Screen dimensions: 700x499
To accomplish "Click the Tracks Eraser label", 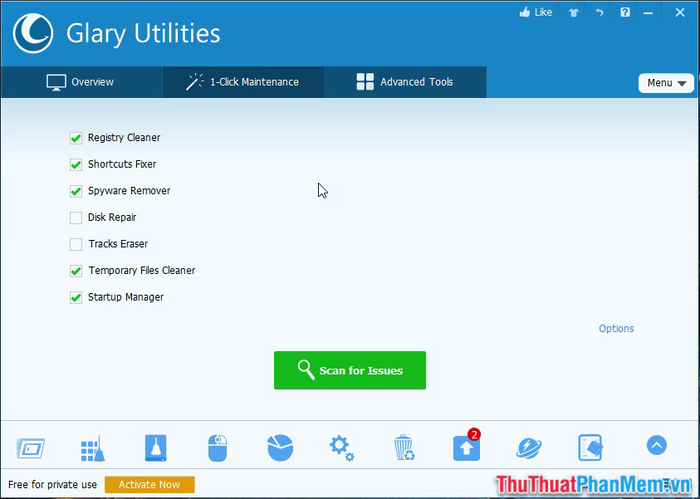I will point(118,244).
